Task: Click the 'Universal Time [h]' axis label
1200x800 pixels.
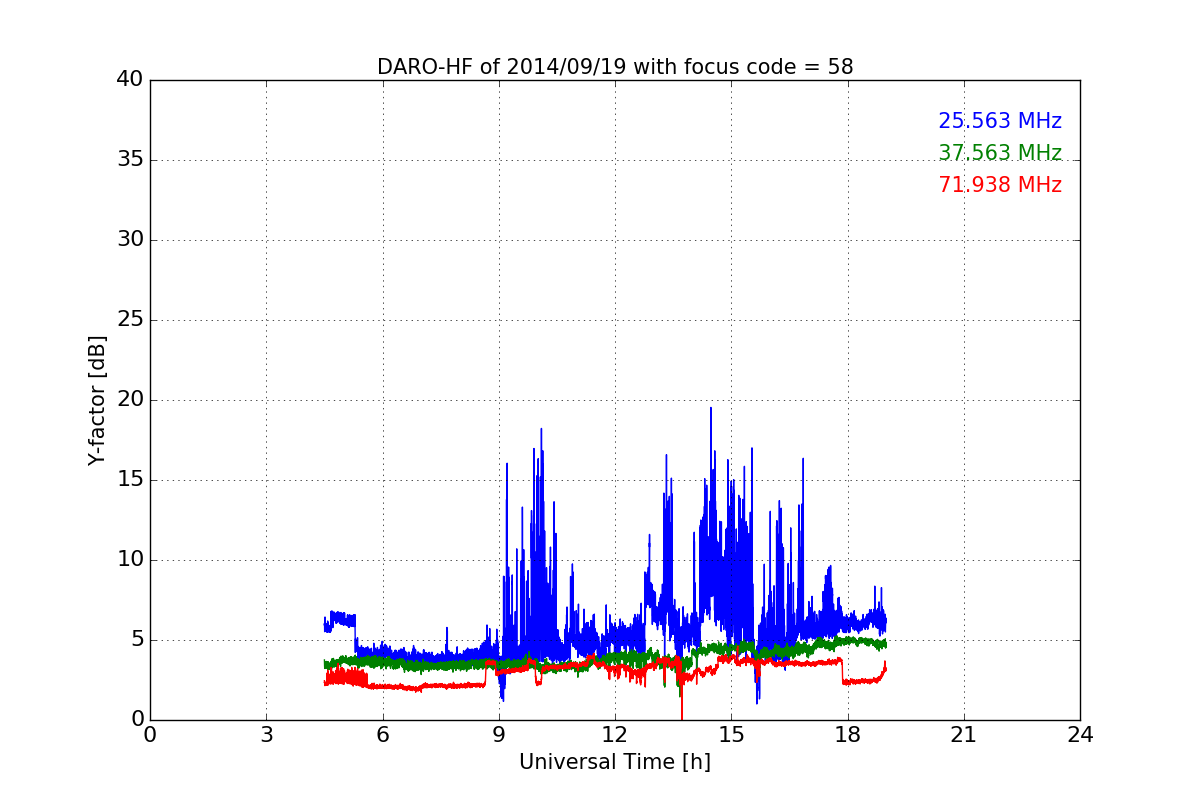Action: (615, 762)
